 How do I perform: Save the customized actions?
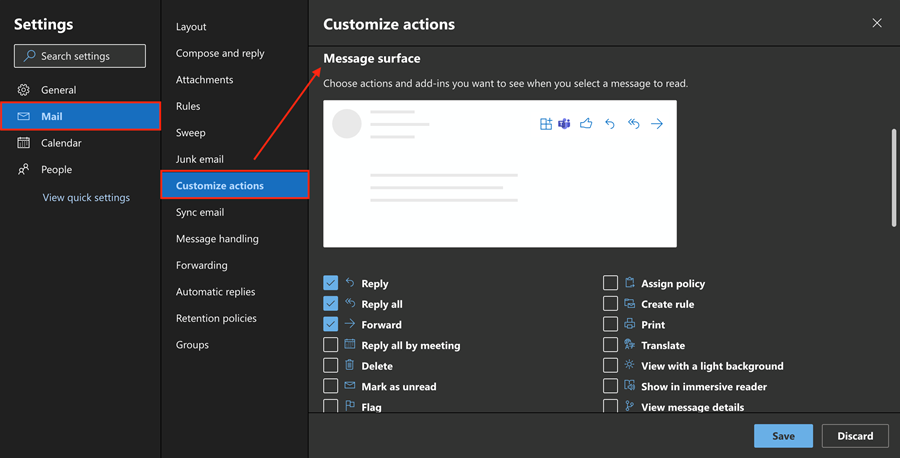pyautogui.click(x=783, y=436)
